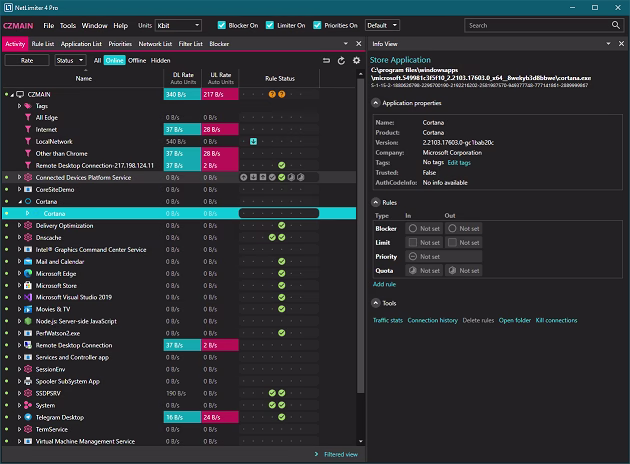The image size is (630, 464).
Task: Open the Tools menu
Action: [x=68, y=25]
